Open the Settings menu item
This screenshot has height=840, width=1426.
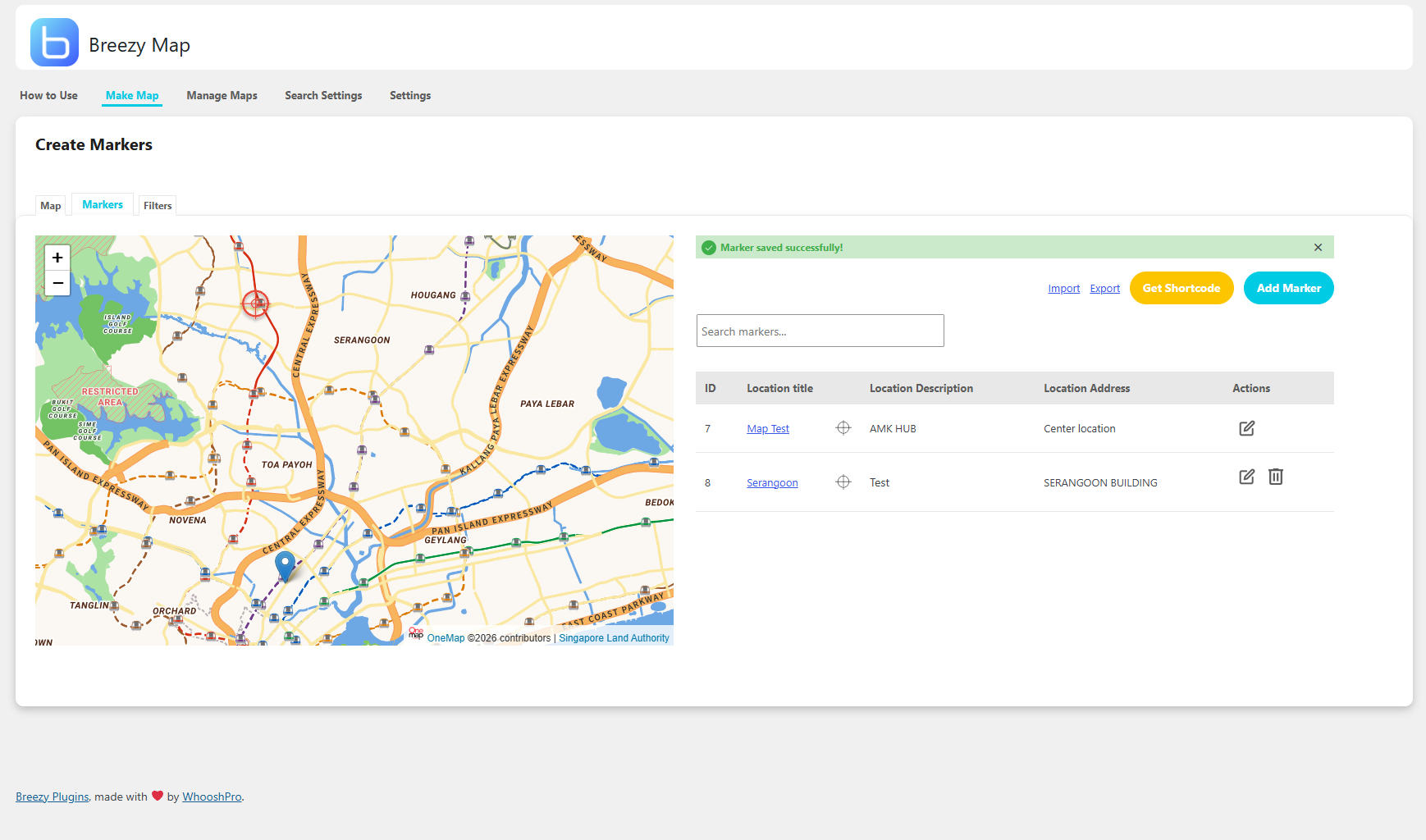tap(410, 95)
